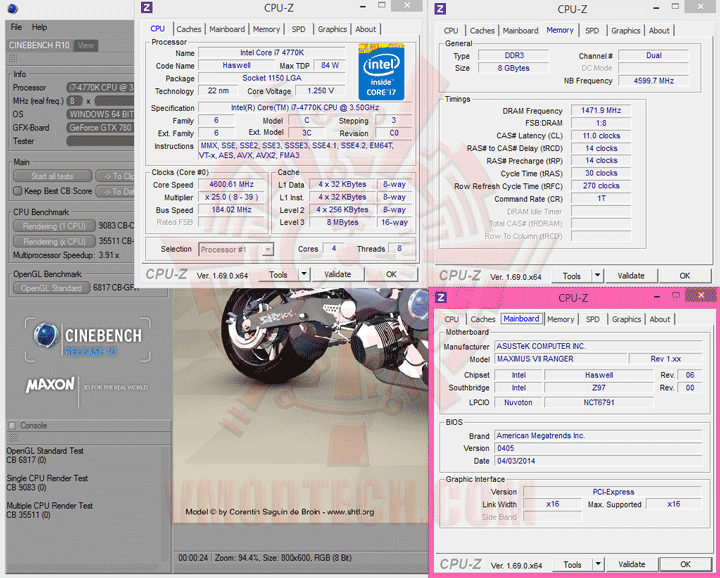Viewport: 720px width, 578px height.
Task: Open Tools dropdown arrow in CPU window
Action: pos(304,274)
